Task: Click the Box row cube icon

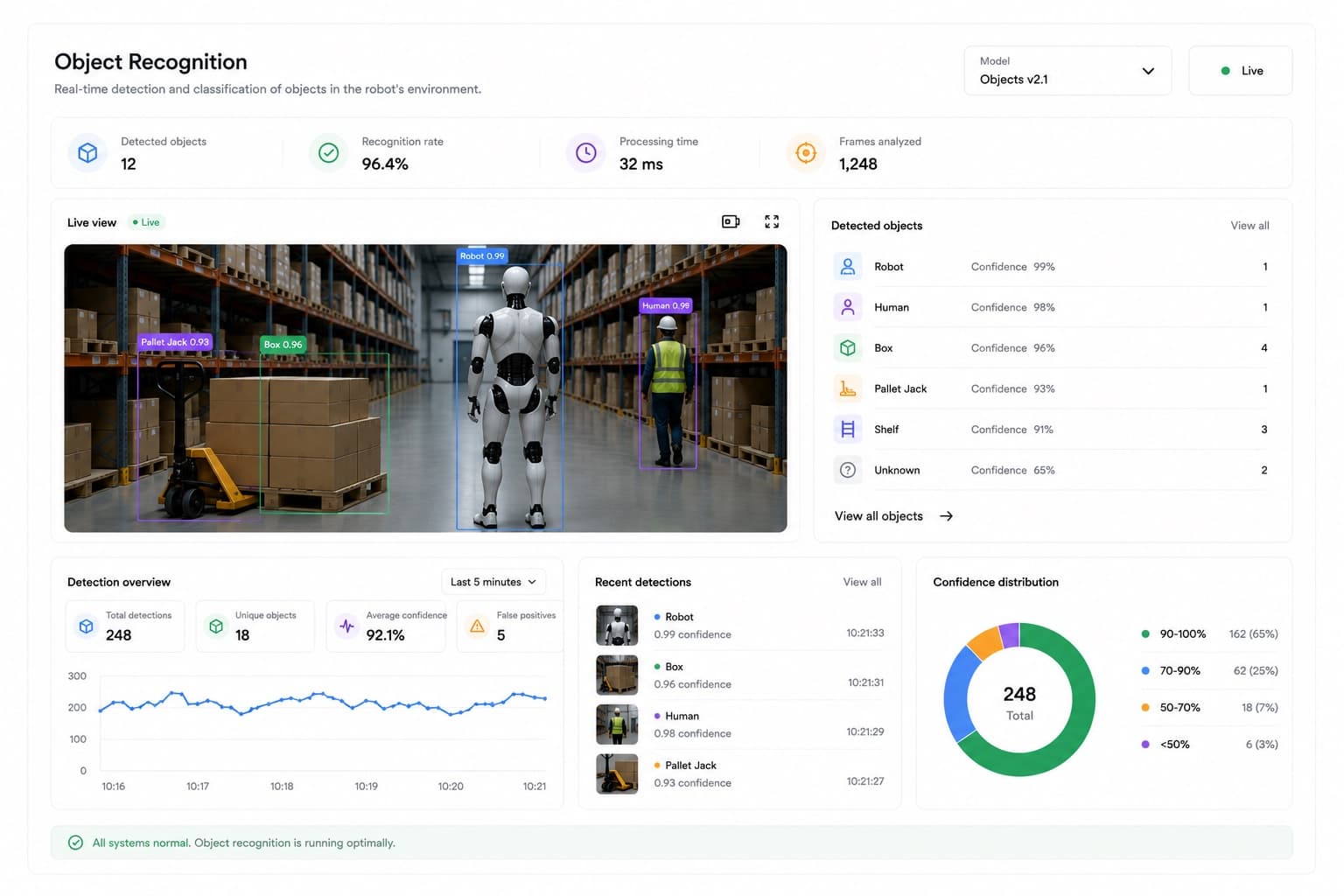Action: [848, 348]
